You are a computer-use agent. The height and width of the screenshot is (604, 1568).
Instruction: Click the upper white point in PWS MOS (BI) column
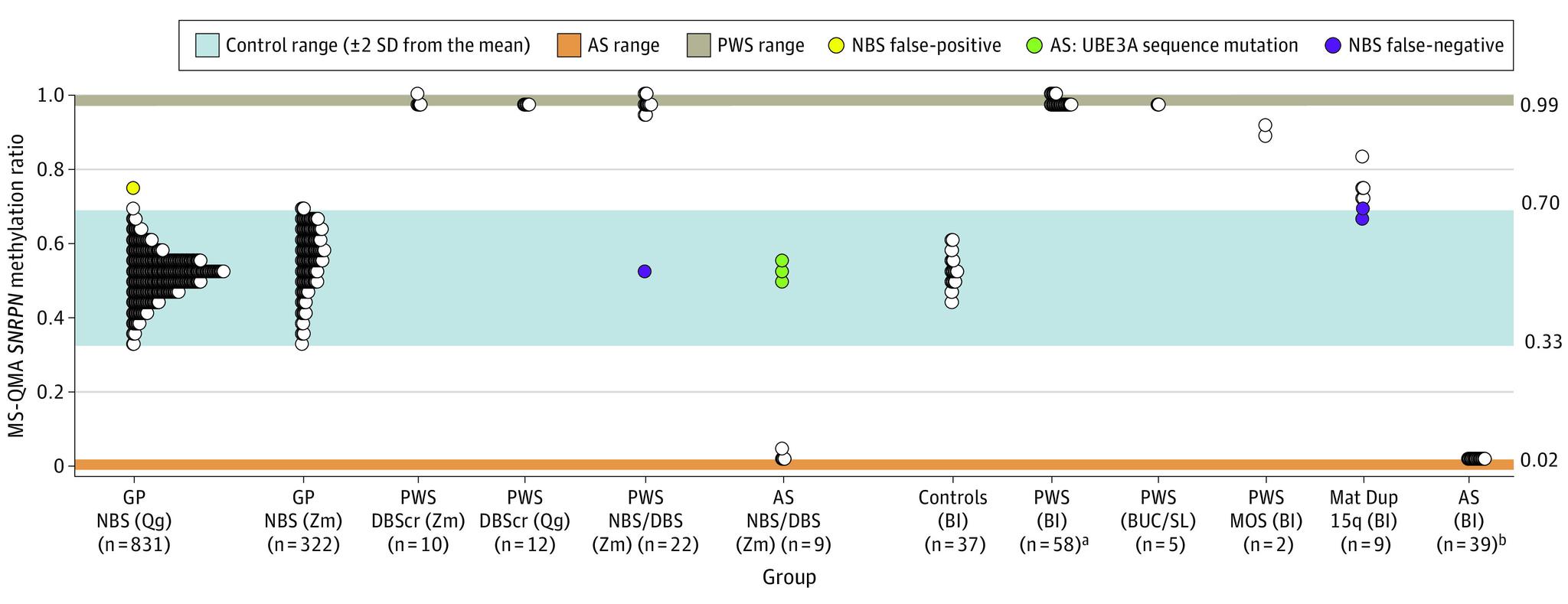click(x=1266, y=125)
